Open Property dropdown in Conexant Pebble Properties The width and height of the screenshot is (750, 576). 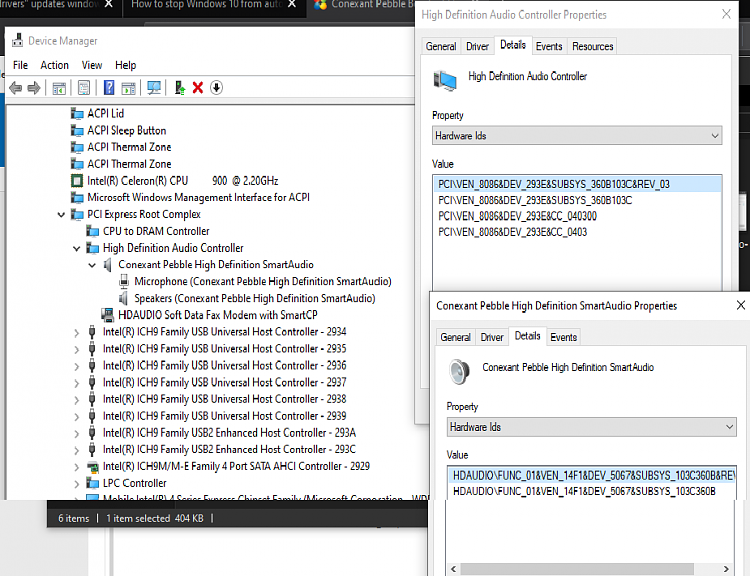pyautogui.click(x=592, y=427)
